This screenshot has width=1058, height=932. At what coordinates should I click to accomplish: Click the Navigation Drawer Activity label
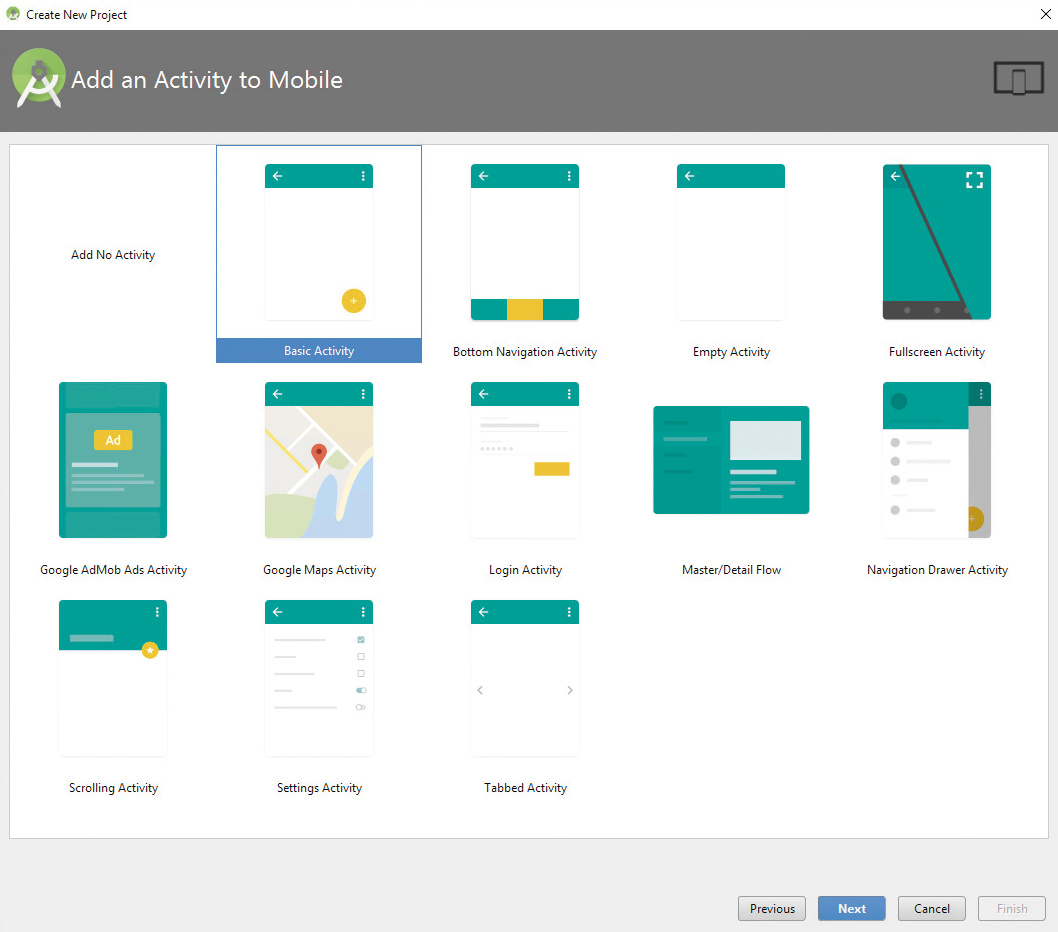tap(937, 570)
